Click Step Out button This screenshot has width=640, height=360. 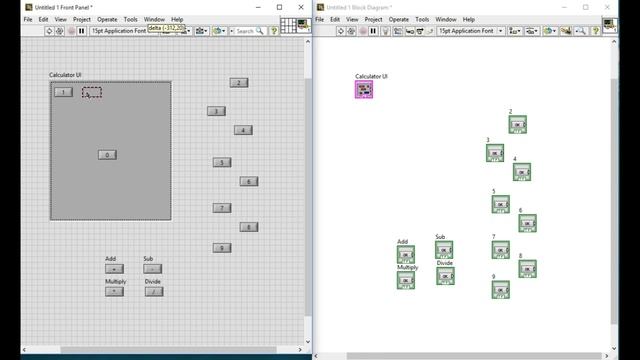click(x=430, y=31)
